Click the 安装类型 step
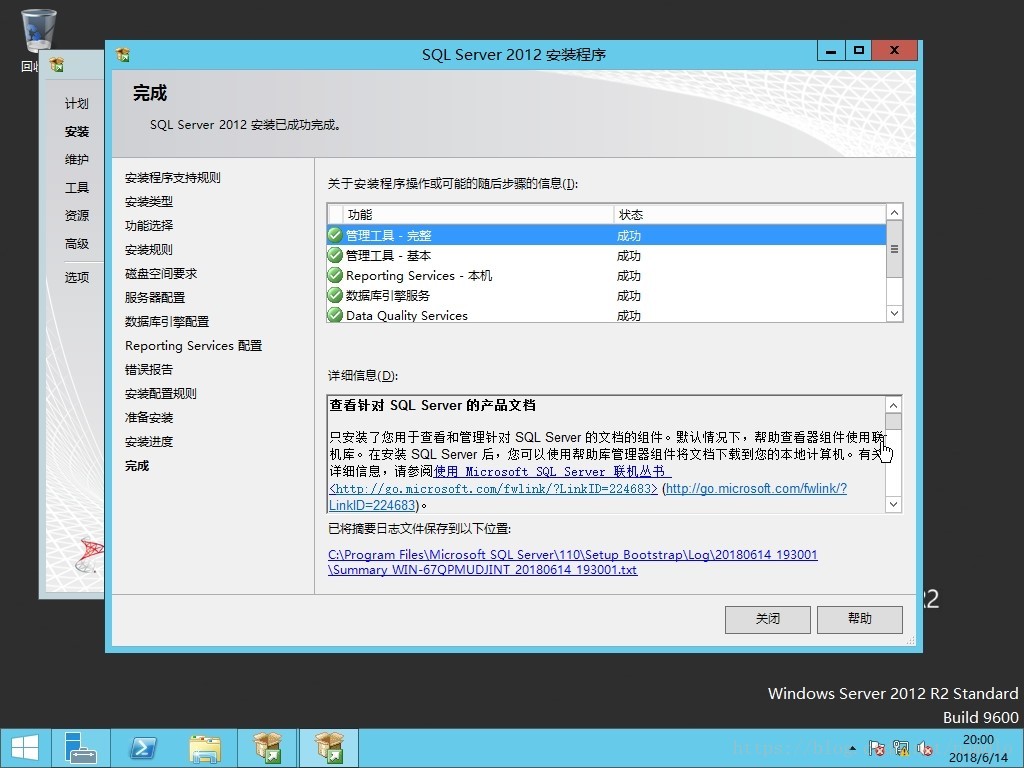This screenshot has width=1024, height=768. pyautogui.click(x=149, y=202)
